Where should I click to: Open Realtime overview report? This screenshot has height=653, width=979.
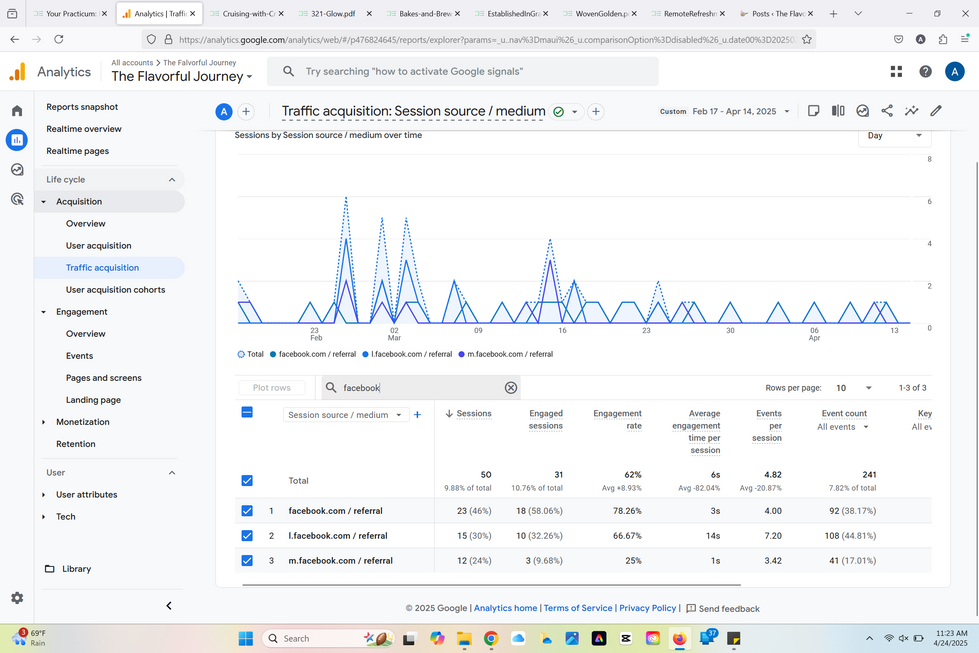(84, 129)
